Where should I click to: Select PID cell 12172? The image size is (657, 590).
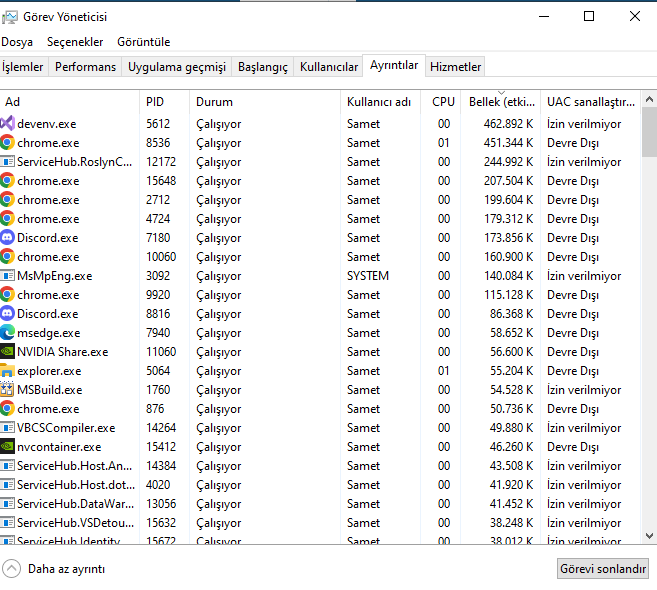pos(161,162)
